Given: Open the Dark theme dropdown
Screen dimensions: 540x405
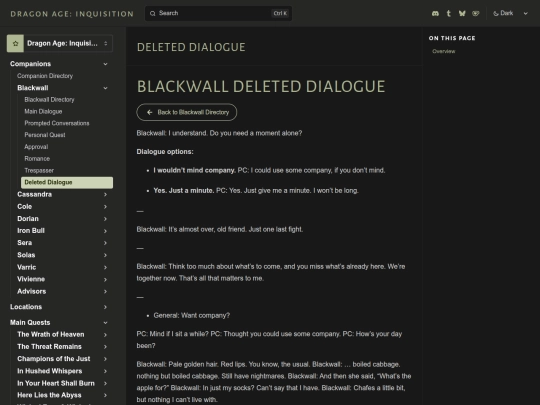Looking at the screenshot, I should [x=510, y=13].
